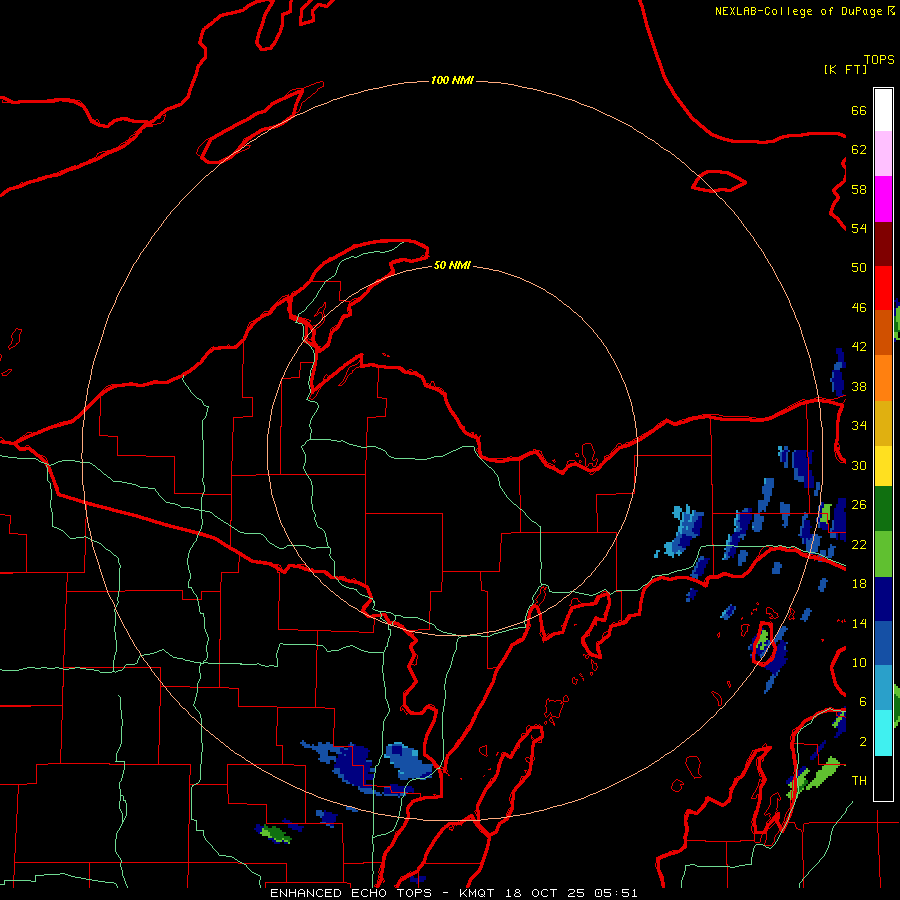Click the Enhanced Echo Tops KMQT caption
The image size is (900, 900).
[x=453, y=893]
